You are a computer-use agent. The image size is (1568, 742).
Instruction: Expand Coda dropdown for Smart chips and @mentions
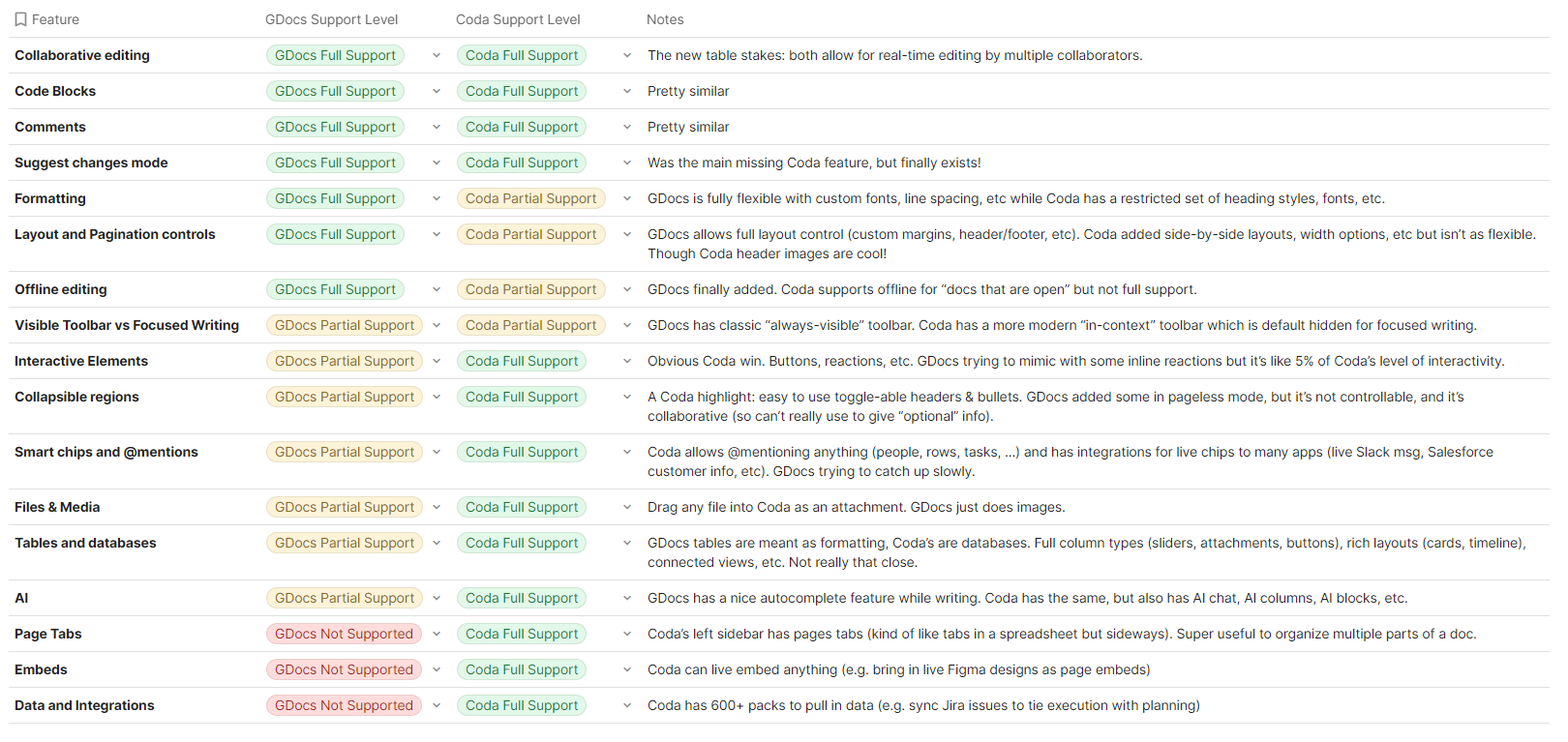(x=627, y=452)
